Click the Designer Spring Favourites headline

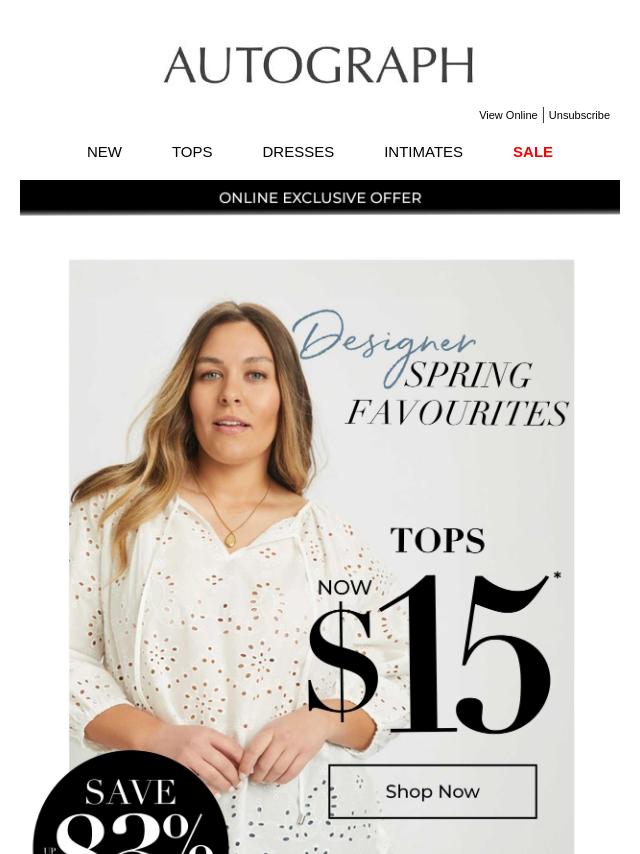pyautogui.click(x=430, y=369)
